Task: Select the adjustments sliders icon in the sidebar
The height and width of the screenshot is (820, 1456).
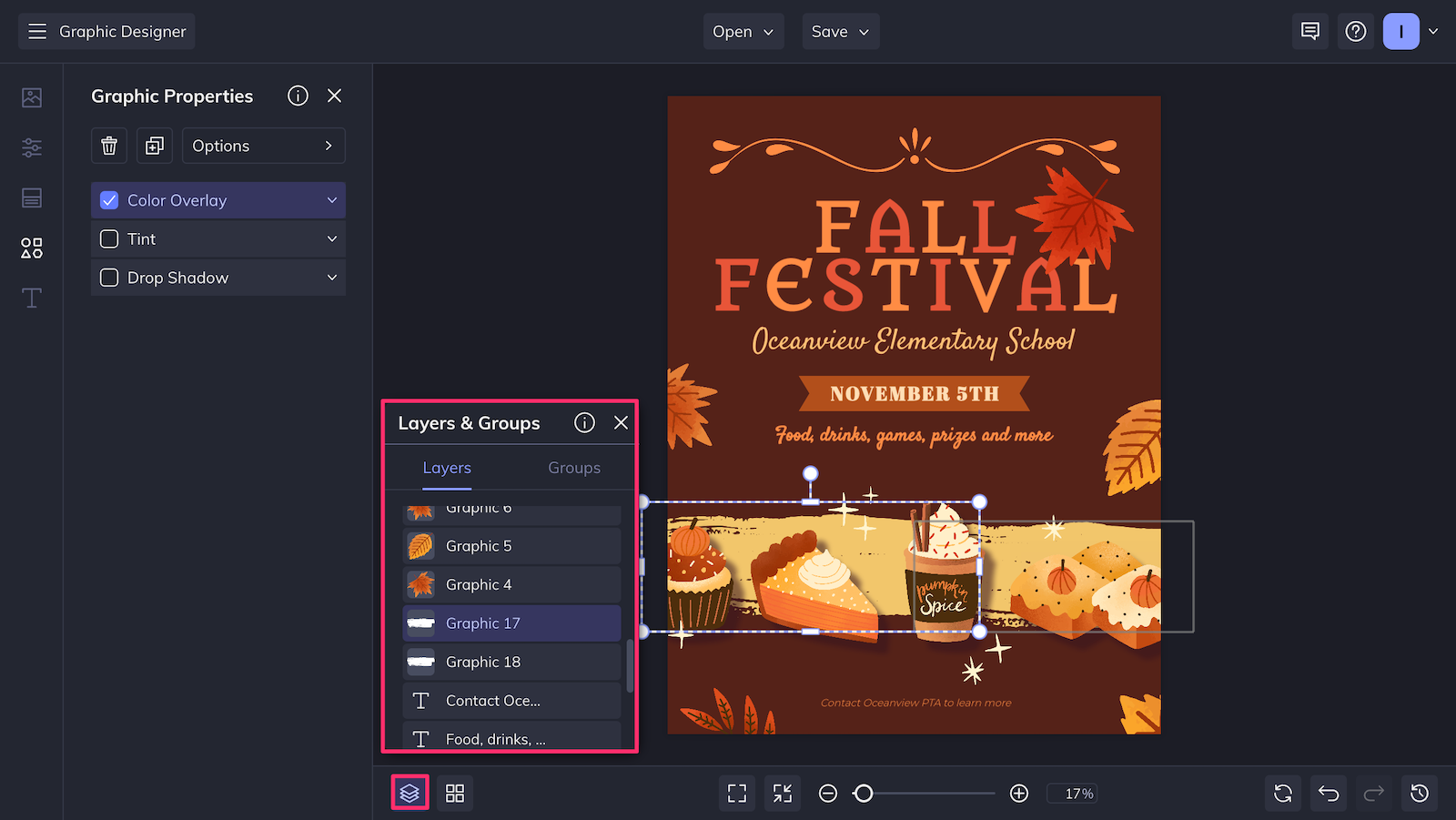Action: pyautogui.click(x=31, y=147)
